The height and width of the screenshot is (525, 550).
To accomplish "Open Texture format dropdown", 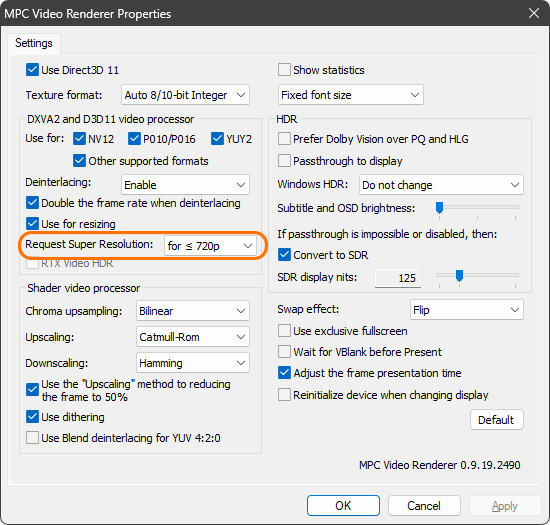I will (185, 95).
